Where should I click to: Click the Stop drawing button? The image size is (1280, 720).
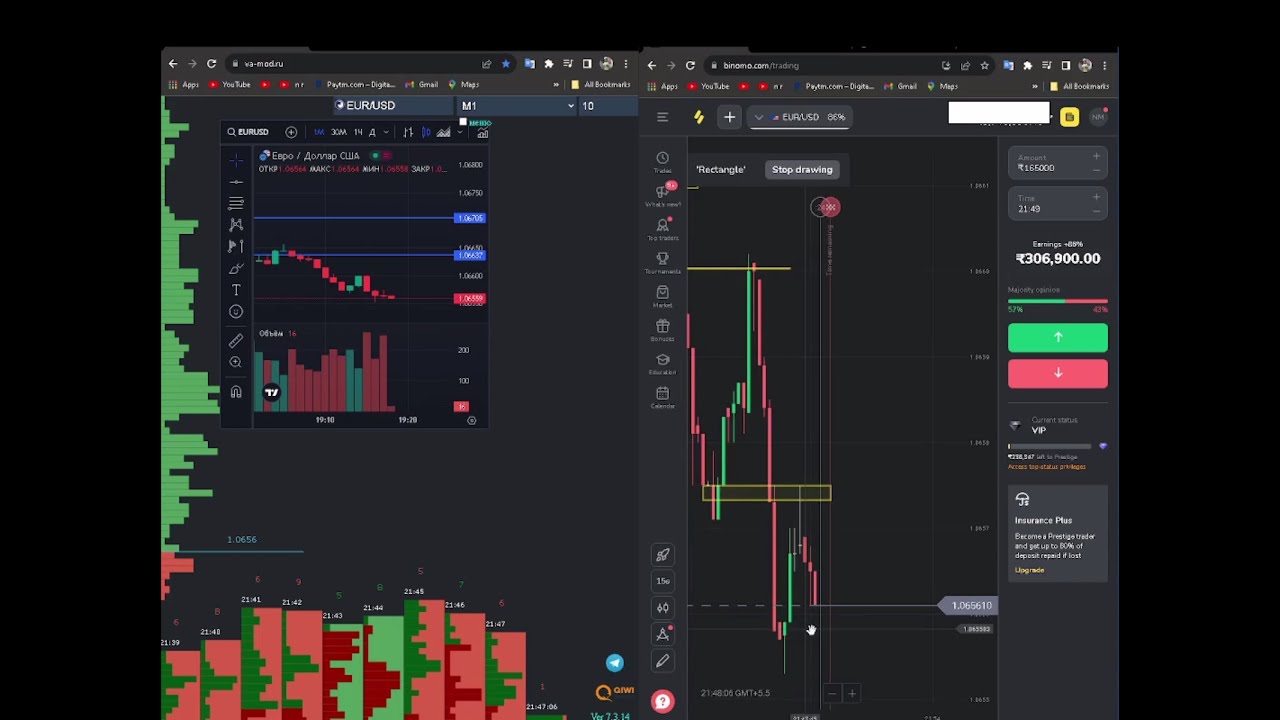click(x=802, y=169)
